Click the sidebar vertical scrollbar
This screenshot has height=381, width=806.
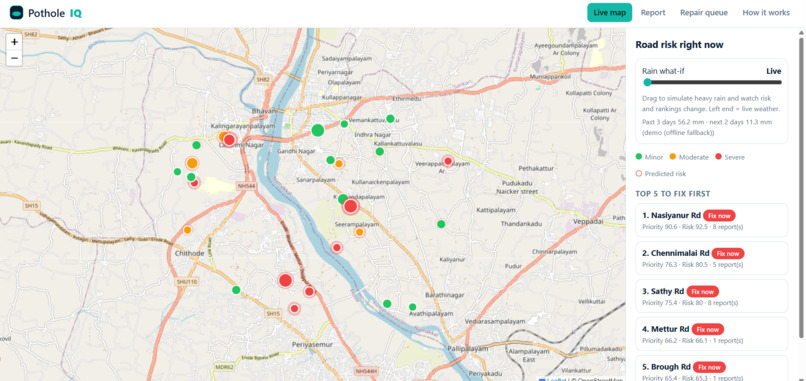[x=800, y=188]
